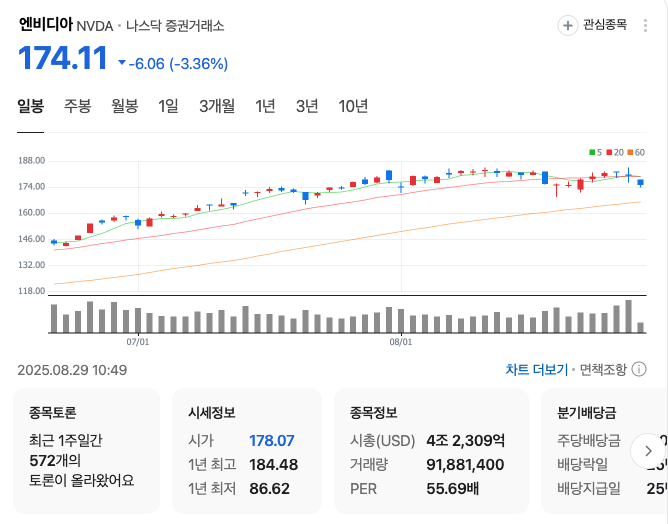This screenshot has width=668, height=524.
Task: Open the 면책조항 disclaimer link
Action: [x=603, y=369]
